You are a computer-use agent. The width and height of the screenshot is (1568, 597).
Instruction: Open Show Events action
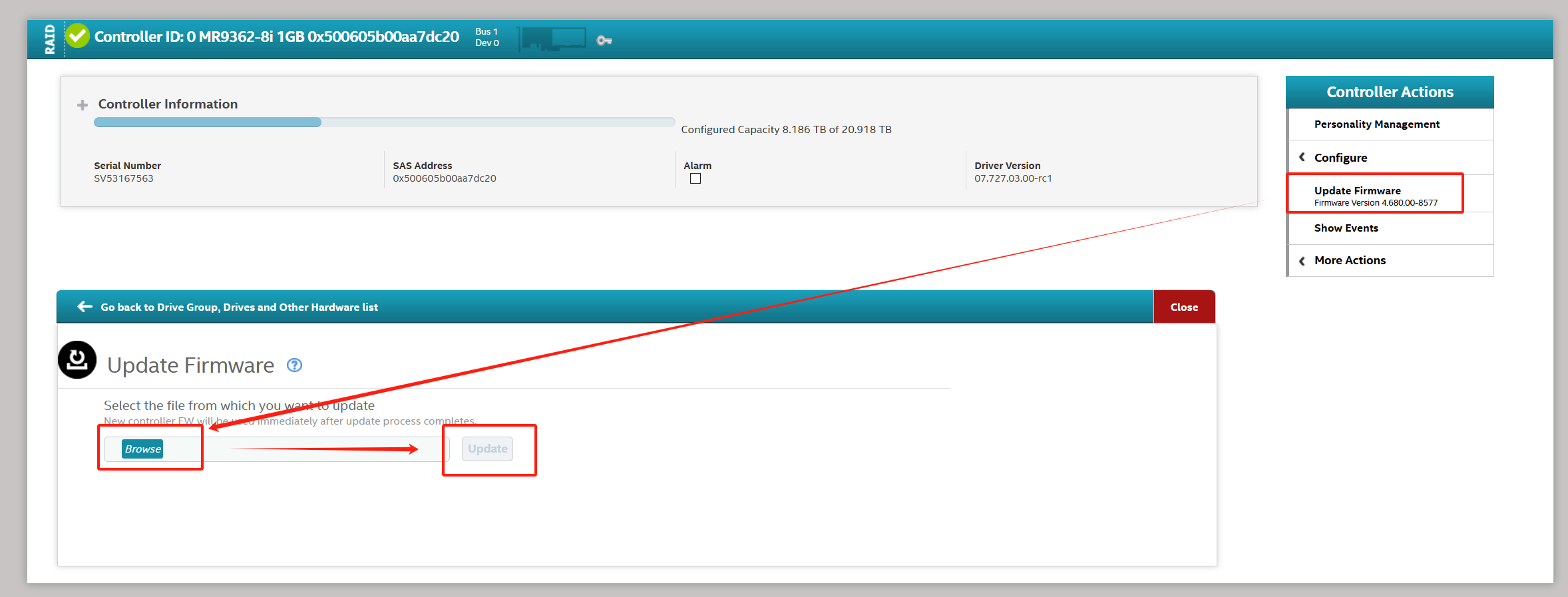tap(1346, 228)
